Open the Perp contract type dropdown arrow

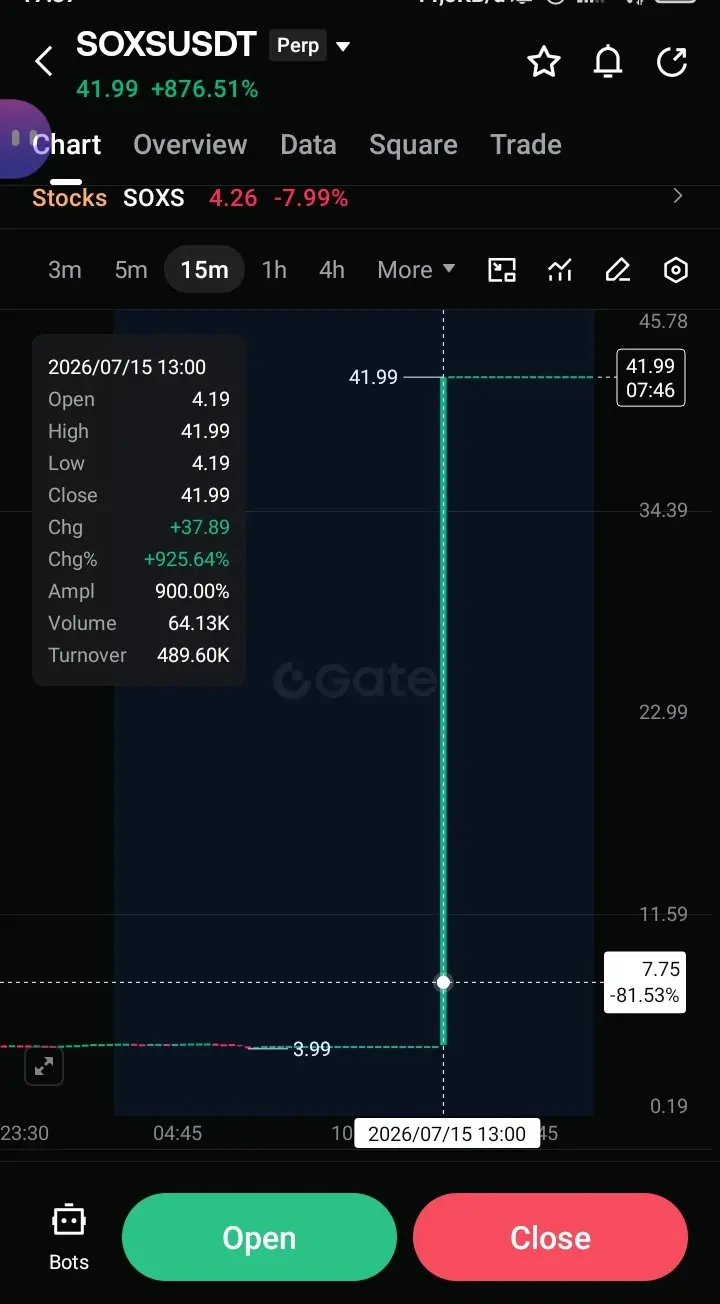pos(343,46)
